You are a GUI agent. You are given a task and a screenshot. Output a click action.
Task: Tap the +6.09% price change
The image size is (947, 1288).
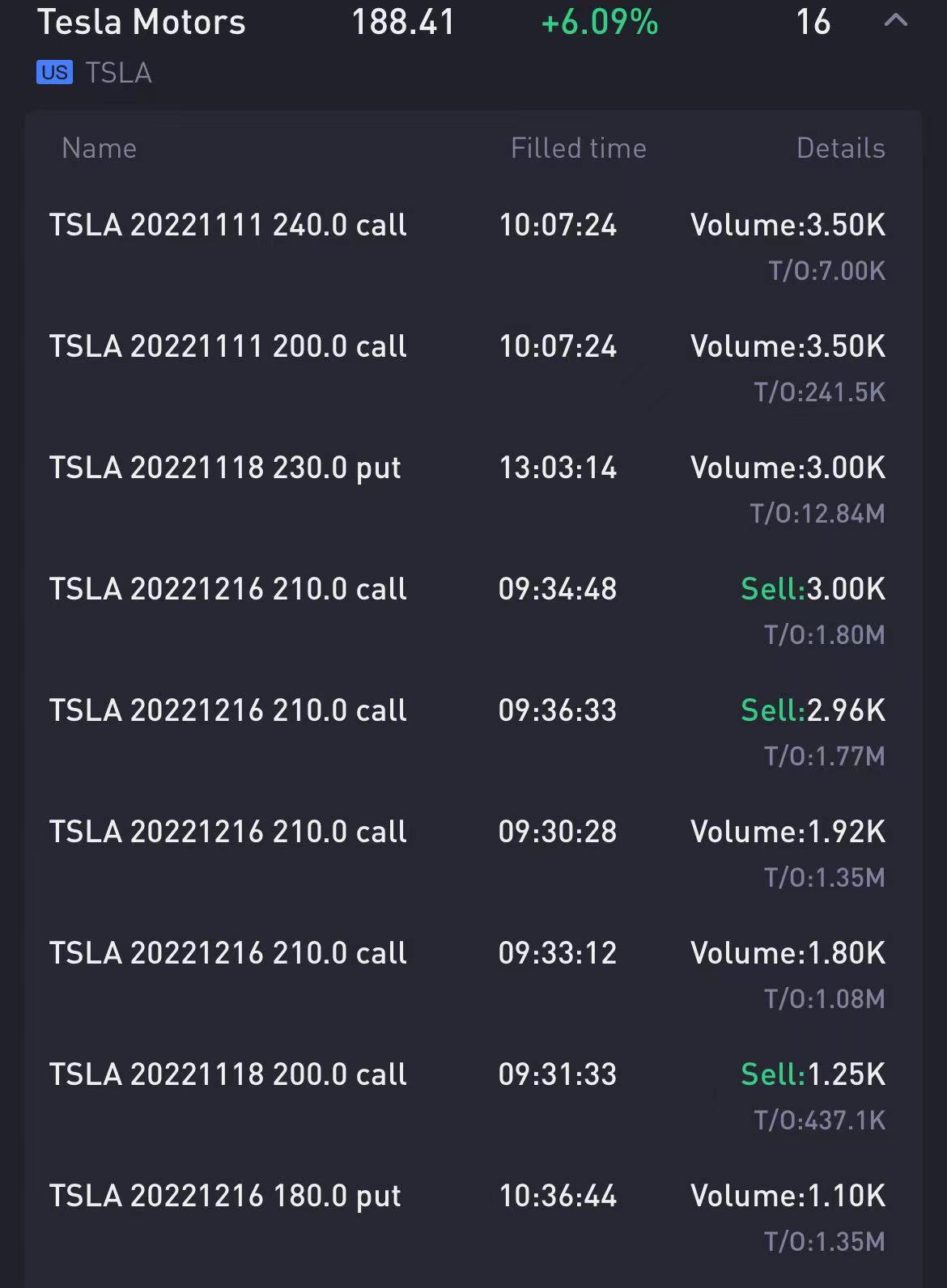[x=600, y=22]
